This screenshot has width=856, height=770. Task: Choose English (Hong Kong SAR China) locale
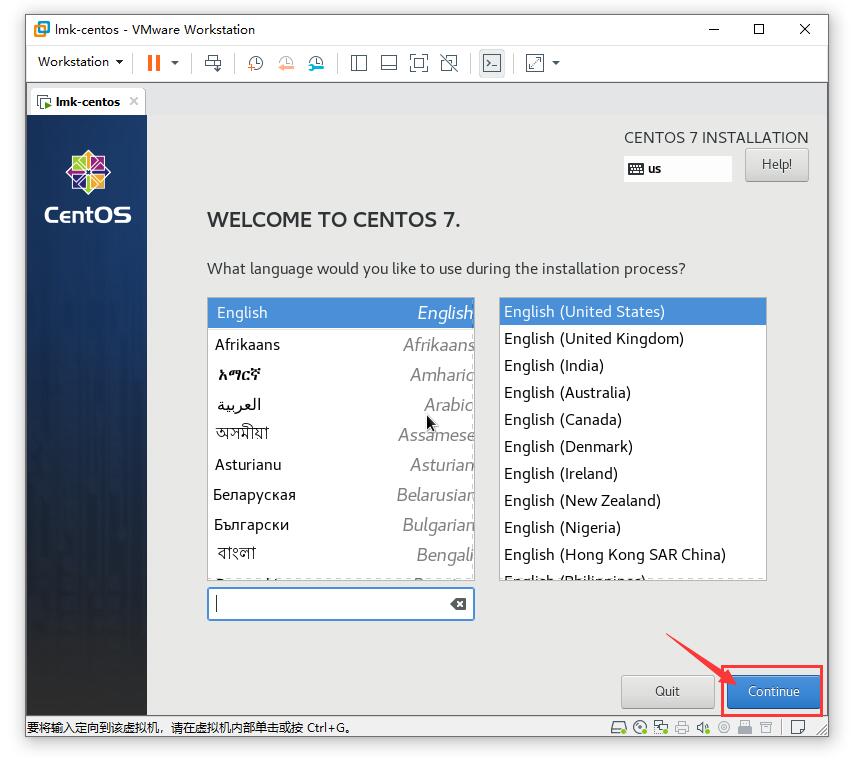pos(633,555)
